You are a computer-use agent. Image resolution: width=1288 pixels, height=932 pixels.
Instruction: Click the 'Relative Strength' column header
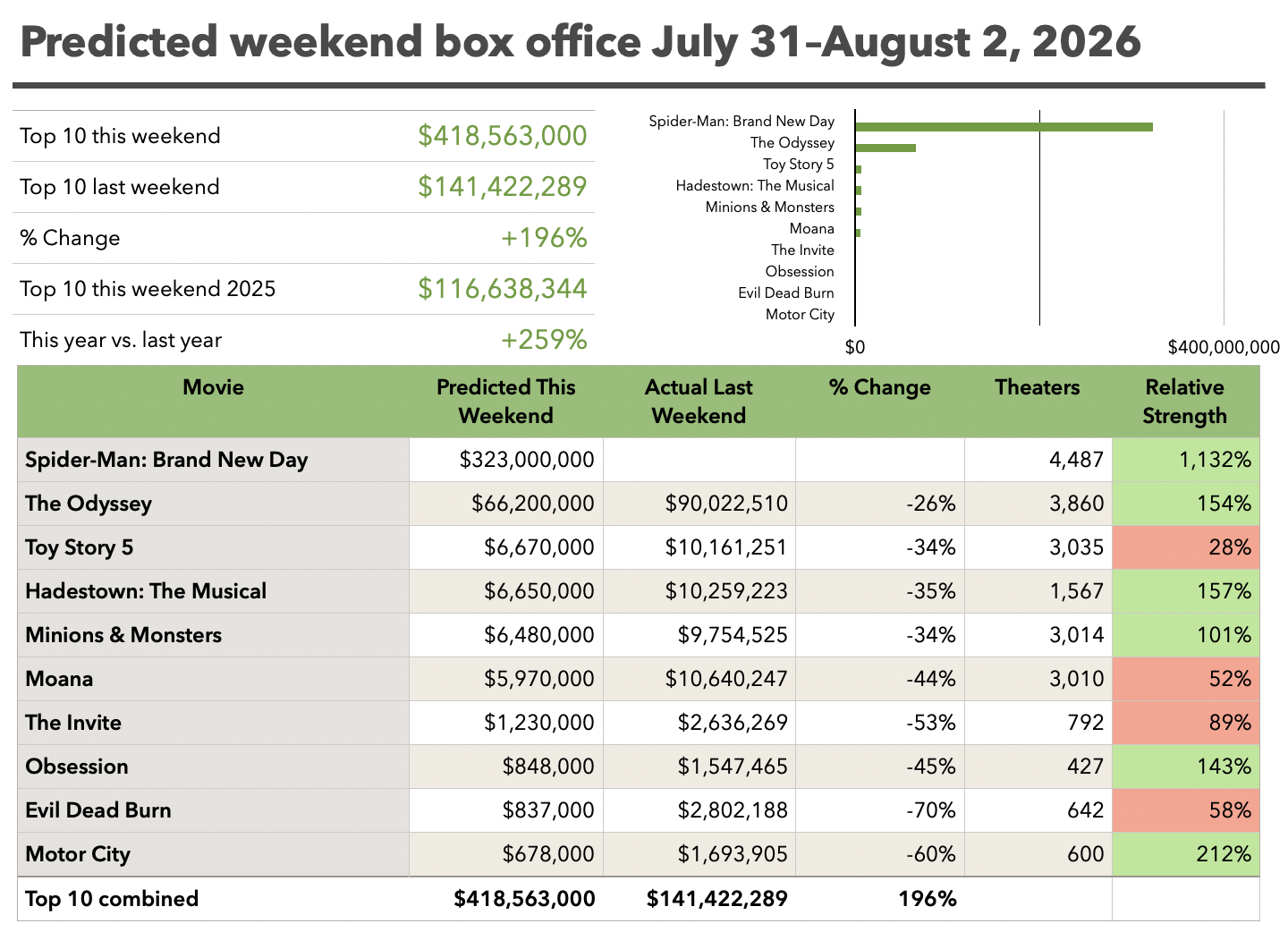1185,402
